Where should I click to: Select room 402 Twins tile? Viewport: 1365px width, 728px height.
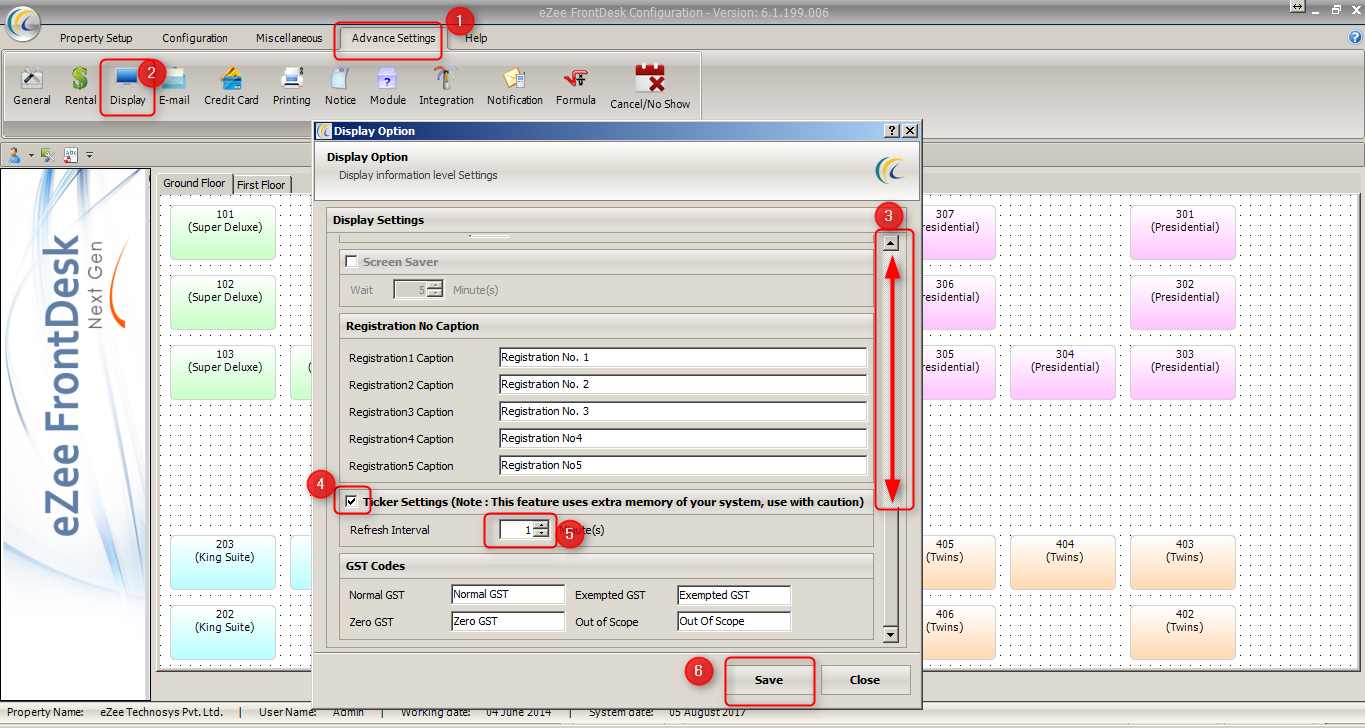(1184, 632)
